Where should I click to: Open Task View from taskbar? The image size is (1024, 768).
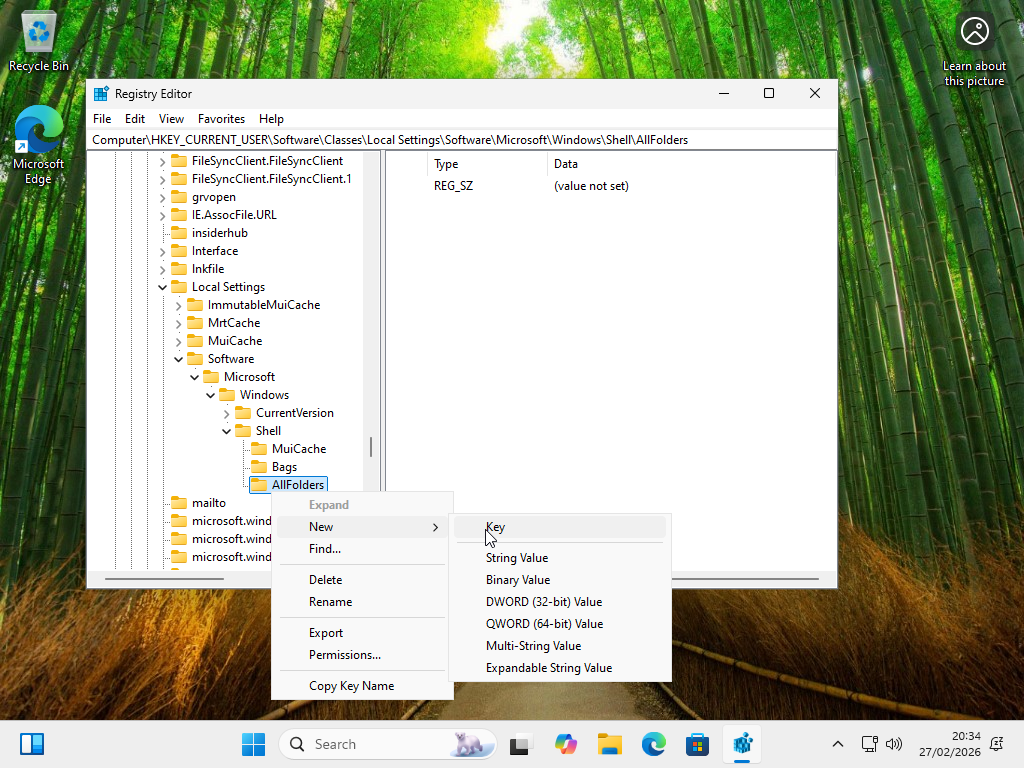point(519,744)
